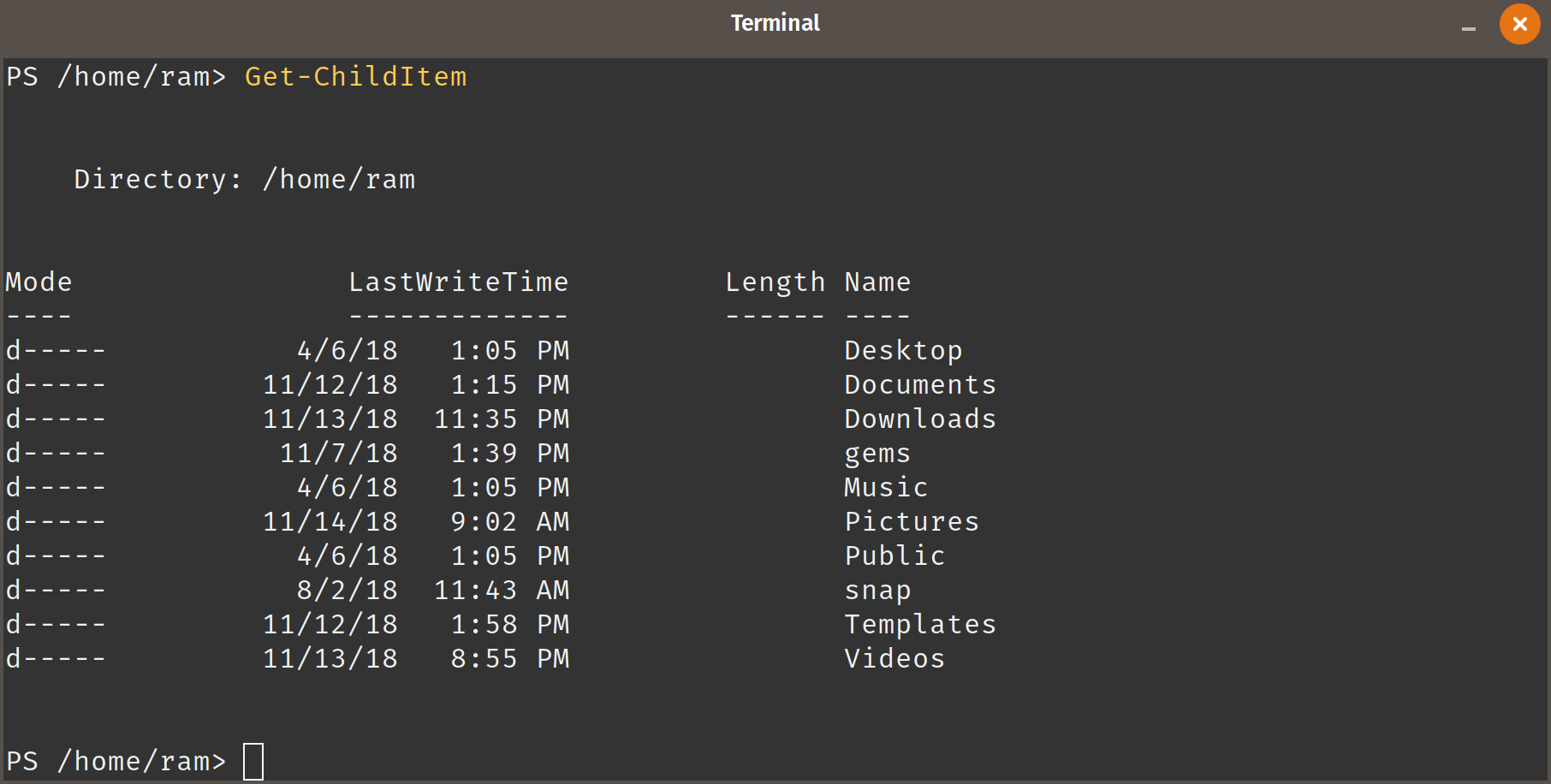The height and width of the screenshot is (784, 1551).
Task: Click the LastWriteTime column header
Action: [459, 282]
